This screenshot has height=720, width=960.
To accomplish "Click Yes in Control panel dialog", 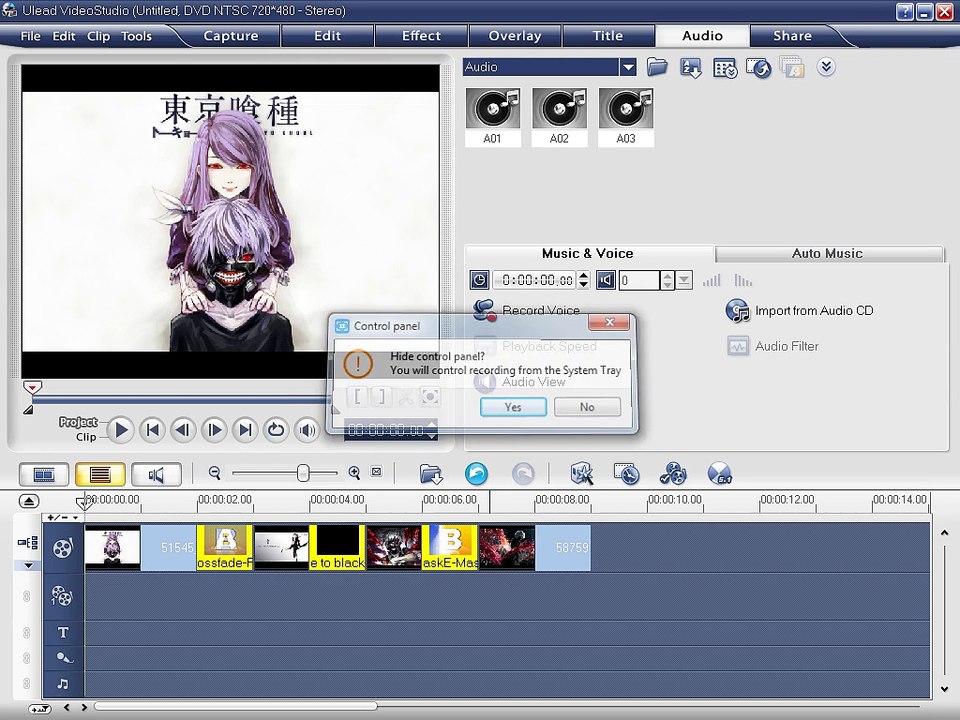I will [x=513, y=407].
